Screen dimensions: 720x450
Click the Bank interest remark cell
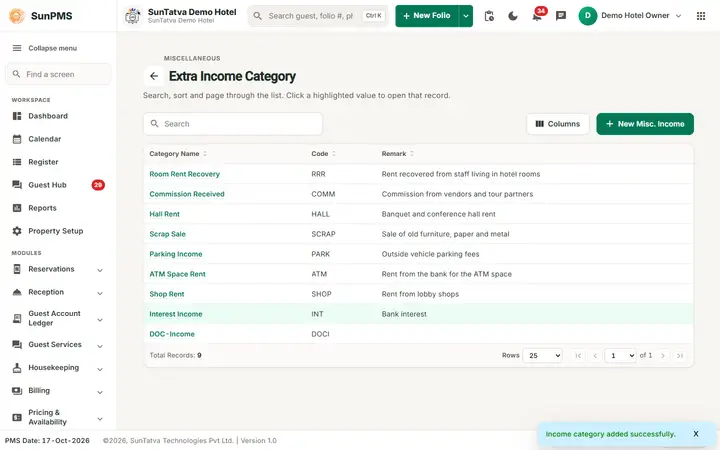coord(404,314)
